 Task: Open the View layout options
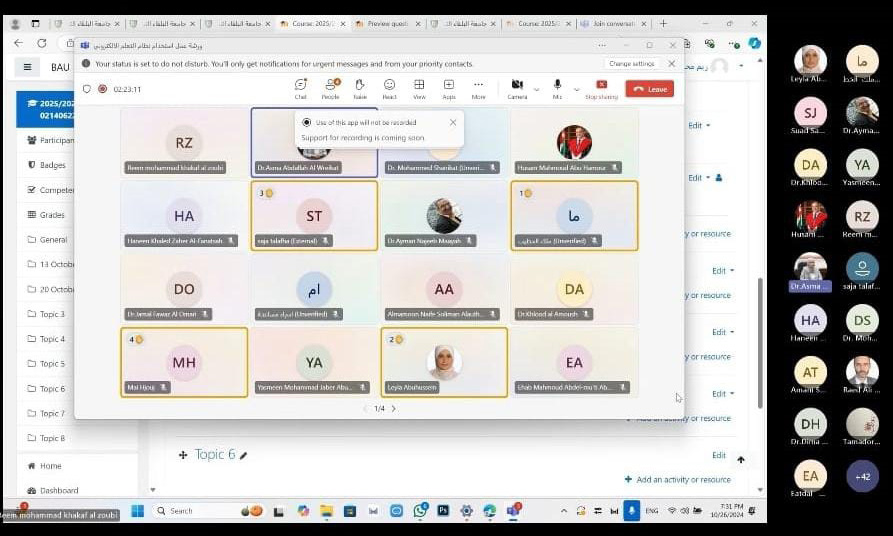click(x=419, y=87)
